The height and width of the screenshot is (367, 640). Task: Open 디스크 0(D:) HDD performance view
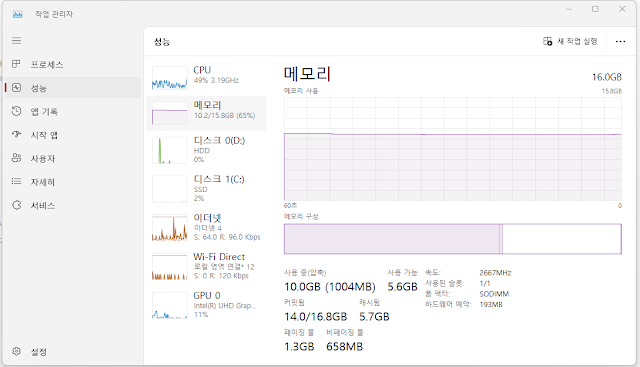pos(206,150)
